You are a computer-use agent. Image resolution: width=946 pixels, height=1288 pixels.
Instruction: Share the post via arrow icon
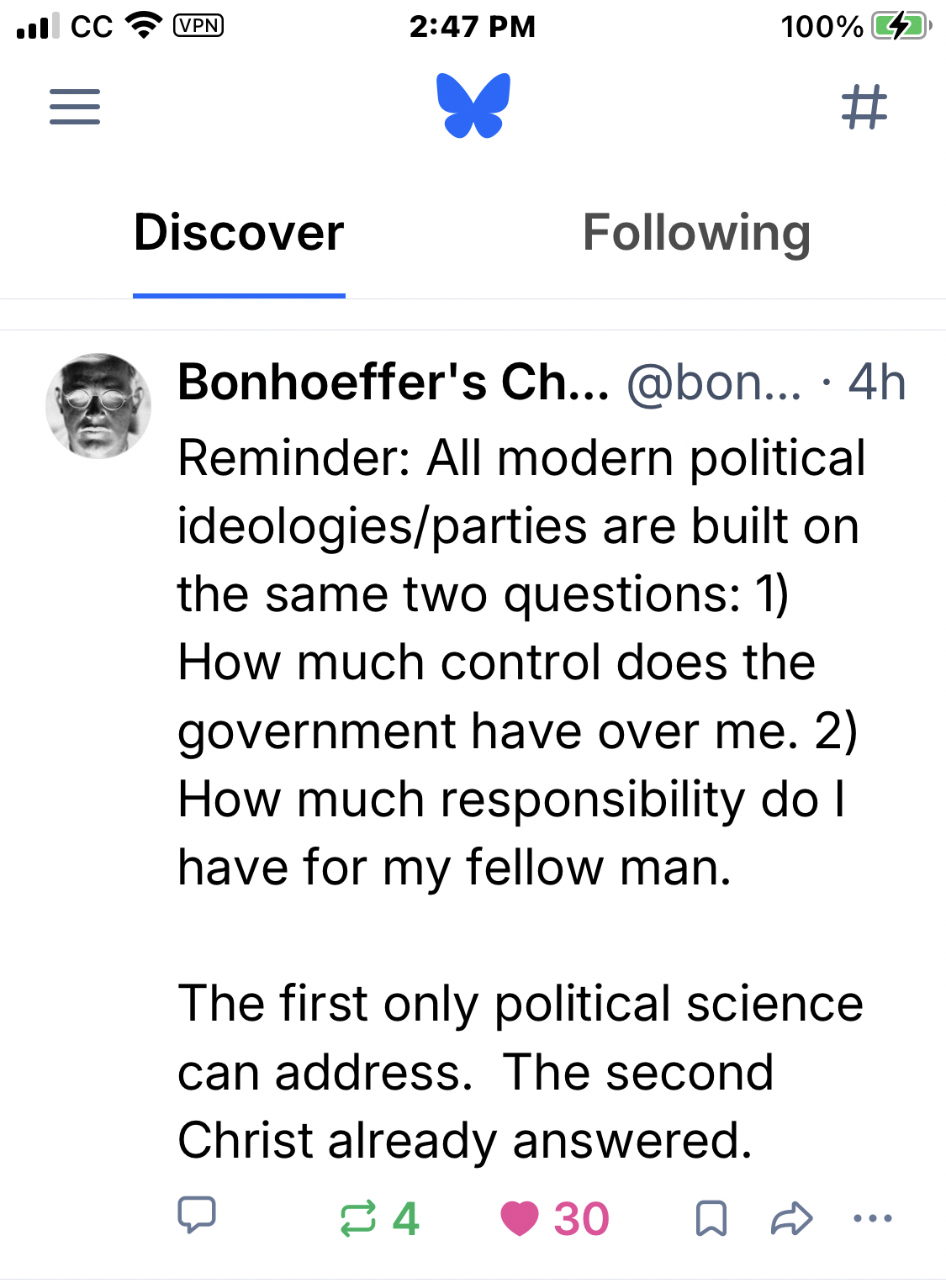coord(791,1218)
